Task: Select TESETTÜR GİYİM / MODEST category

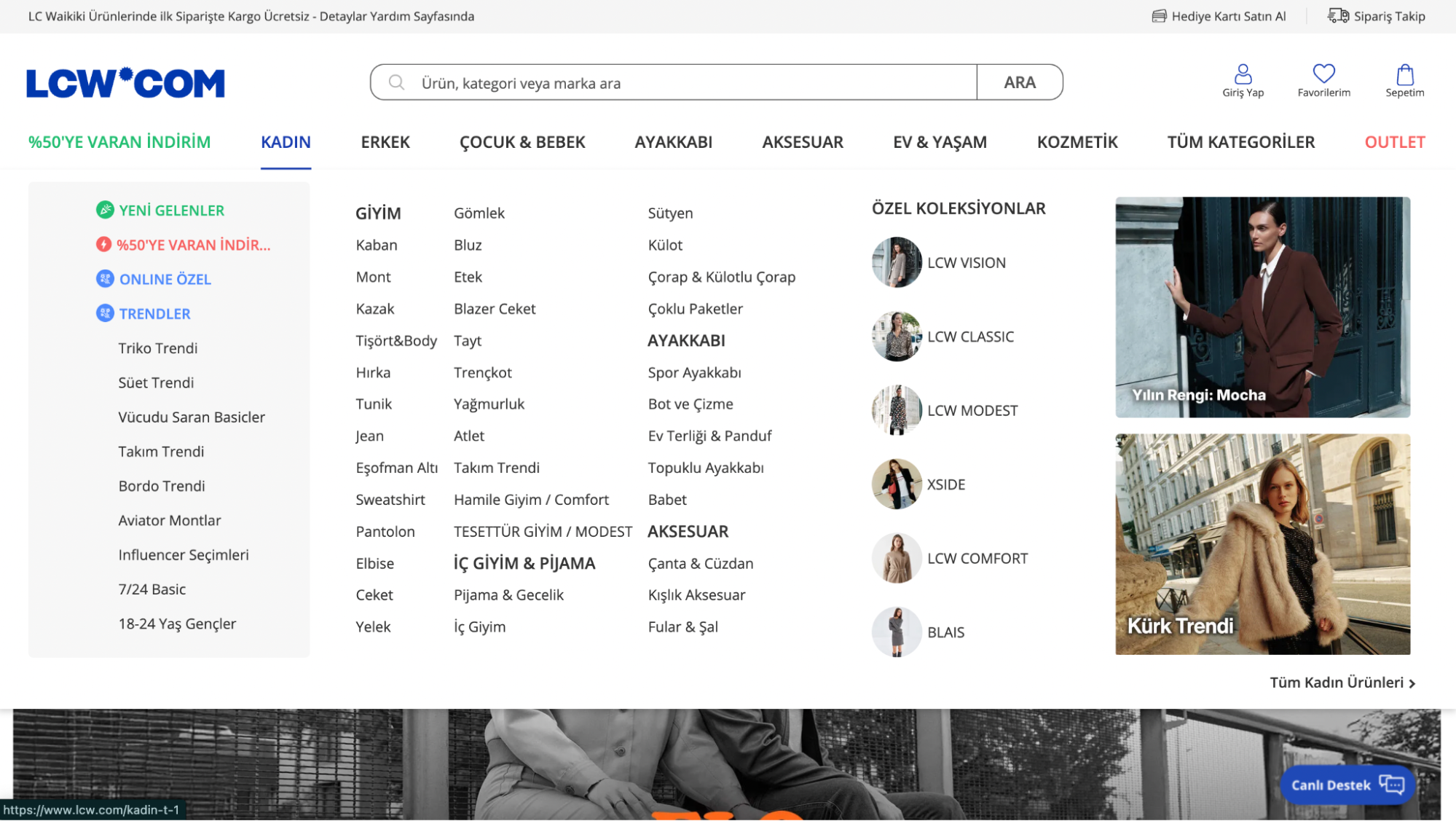Action: pyautogui.click(x=543, y=531)
